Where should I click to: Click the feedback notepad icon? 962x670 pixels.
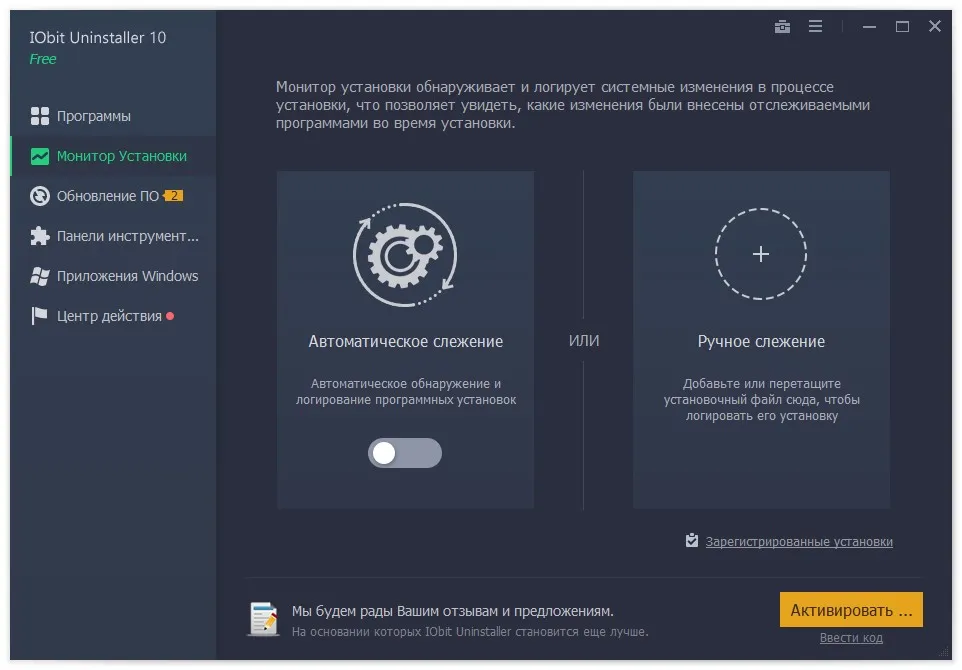[264, 619]
